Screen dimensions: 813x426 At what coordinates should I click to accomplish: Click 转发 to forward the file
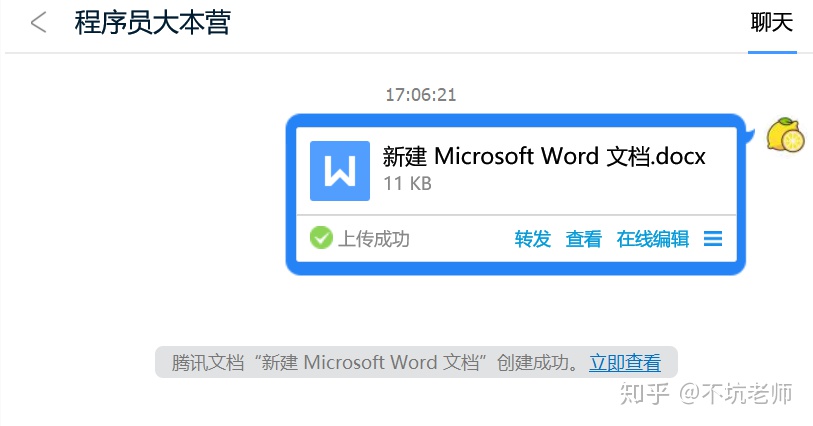coord(532,239)
